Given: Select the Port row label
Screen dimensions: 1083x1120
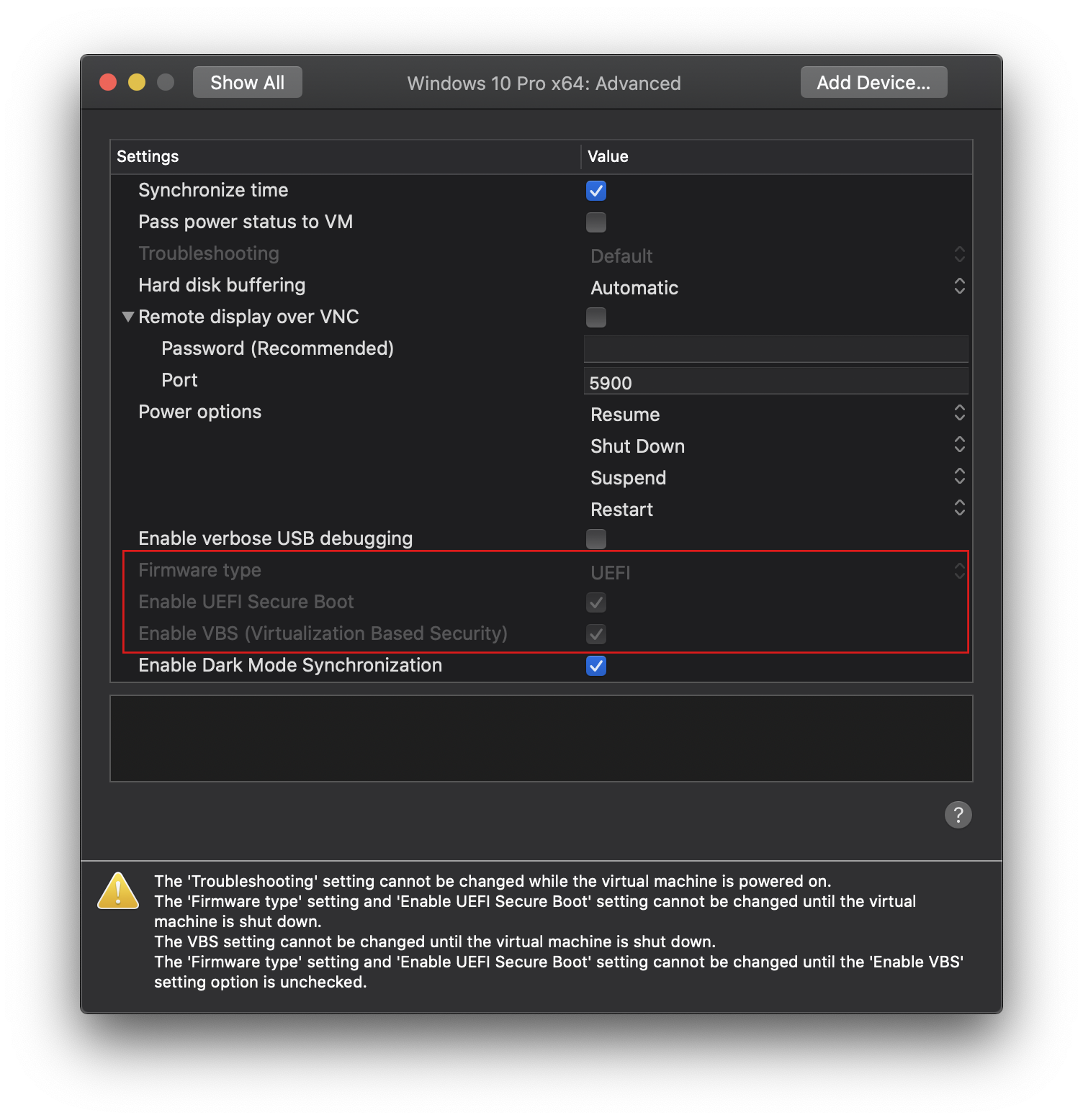Looking at the screenshot, I should 179,380.
